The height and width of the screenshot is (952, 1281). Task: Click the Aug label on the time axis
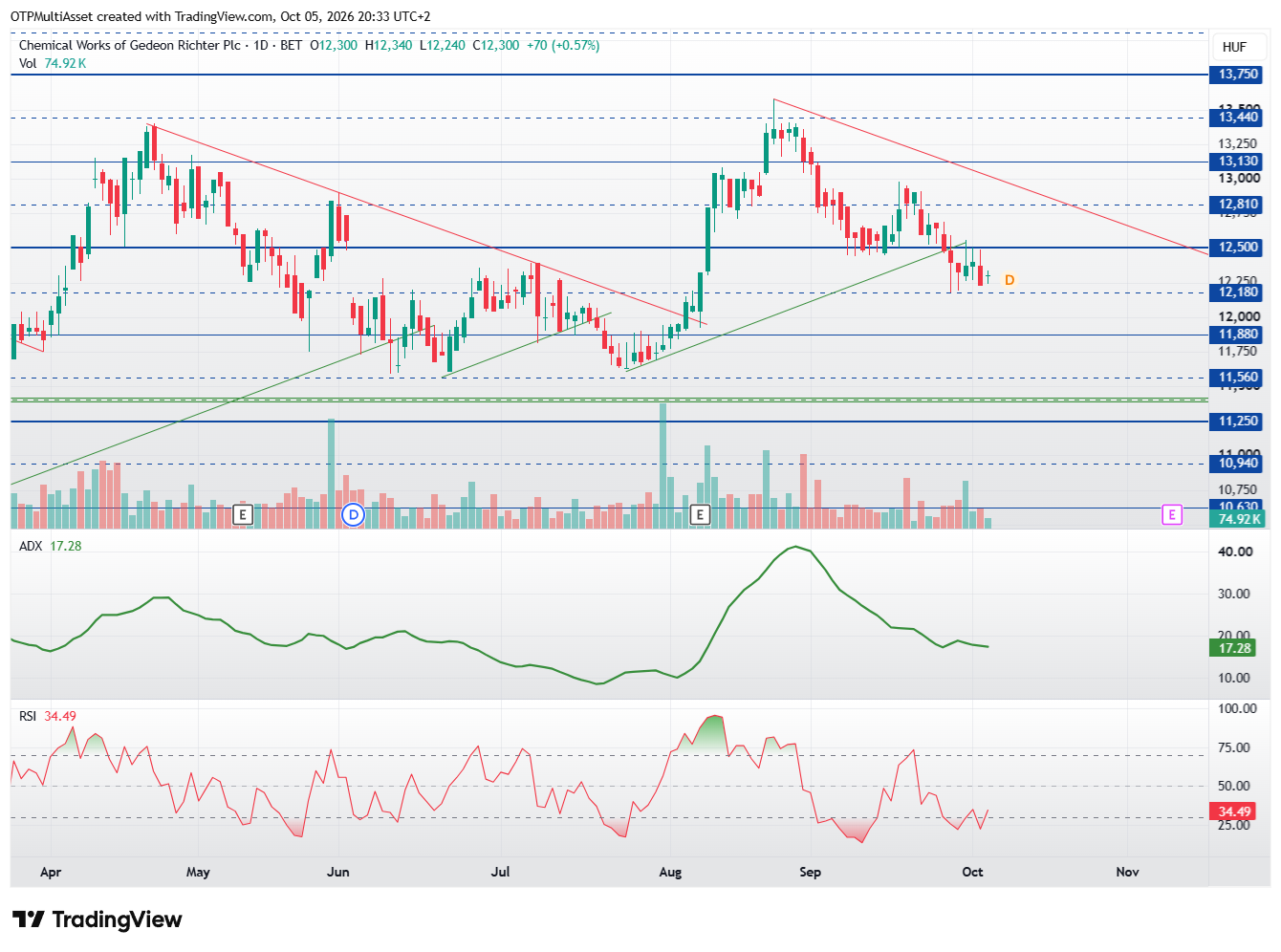click(670, 872)
